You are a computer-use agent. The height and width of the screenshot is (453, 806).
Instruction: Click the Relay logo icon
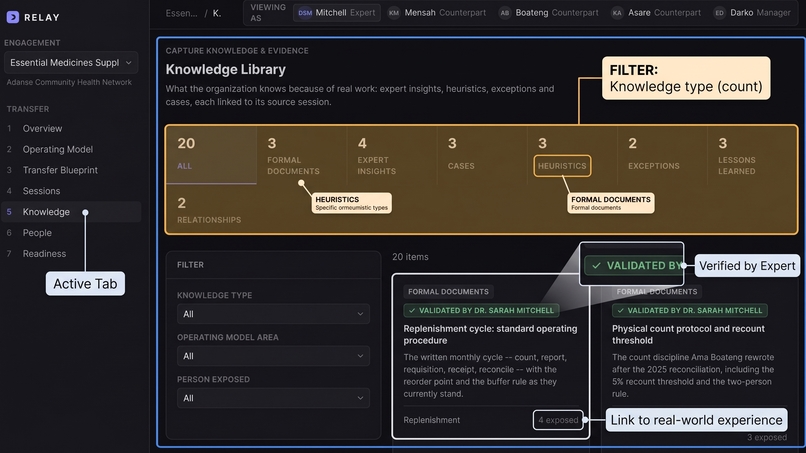[13, 17]
